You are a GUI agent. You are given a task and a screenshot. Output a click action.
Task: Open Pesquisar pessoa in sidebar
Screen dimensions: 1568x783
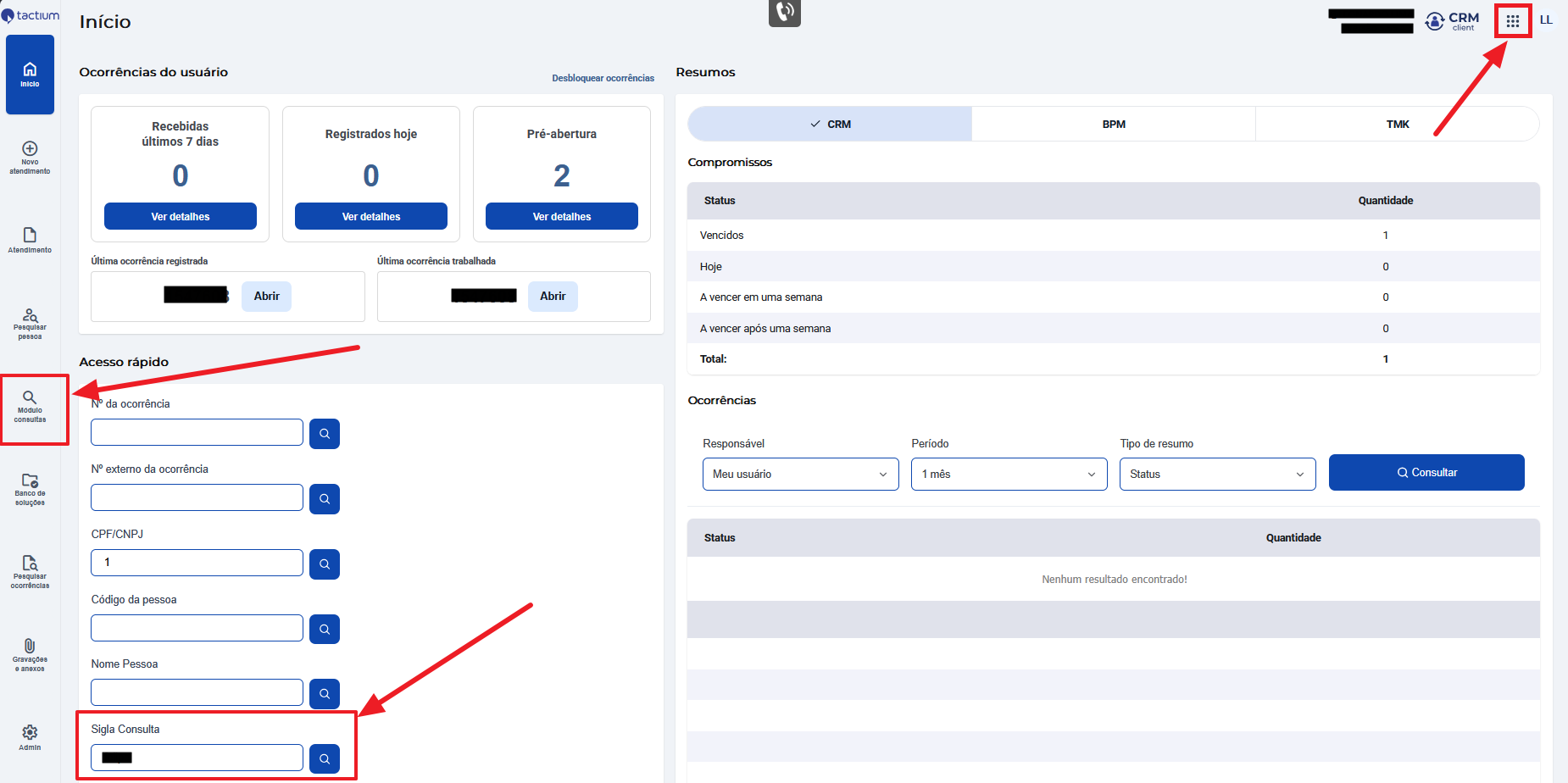[x=30, y=324]
